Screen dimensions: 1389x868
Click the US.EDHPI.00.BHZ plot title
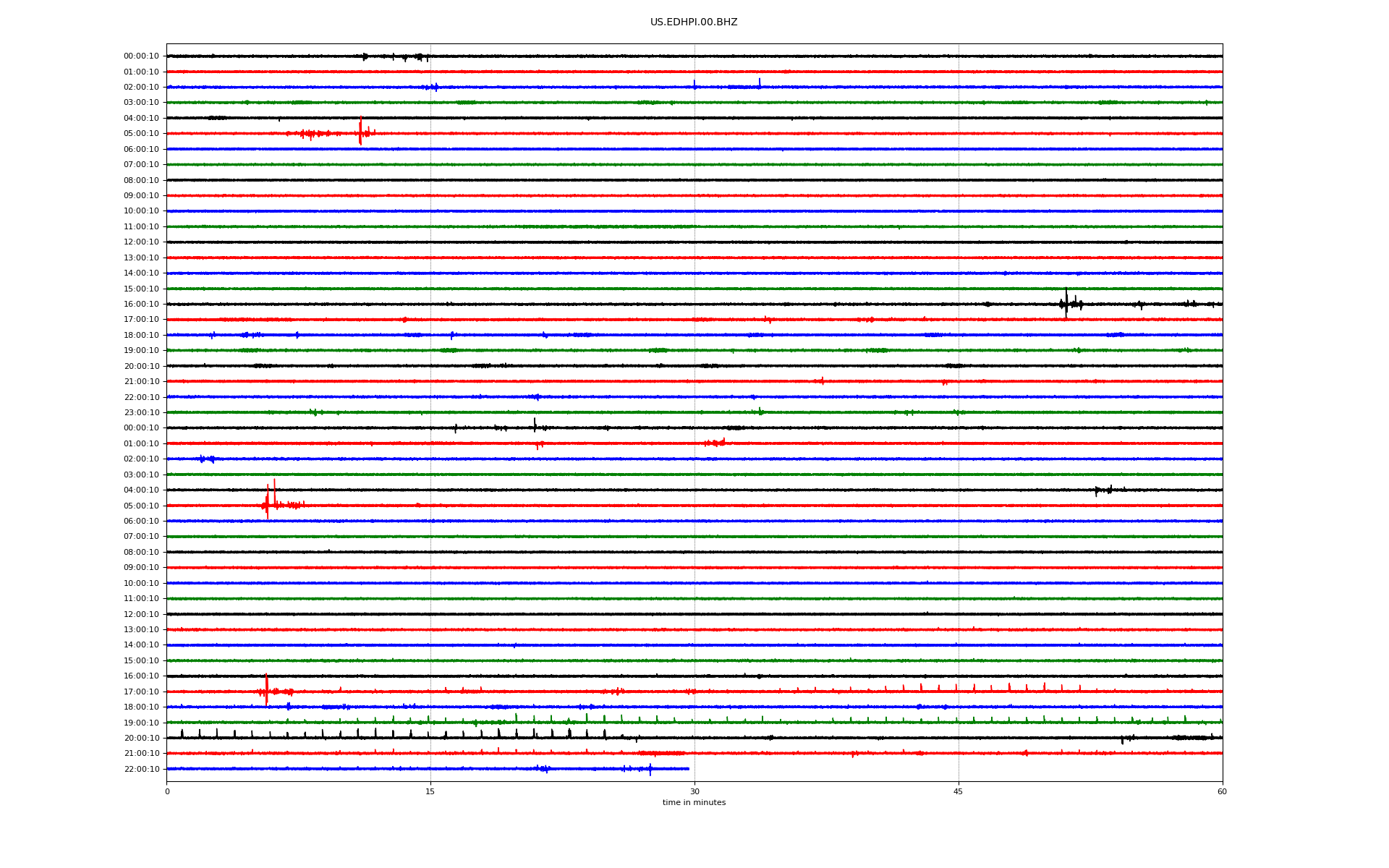[x=693, y=22]
